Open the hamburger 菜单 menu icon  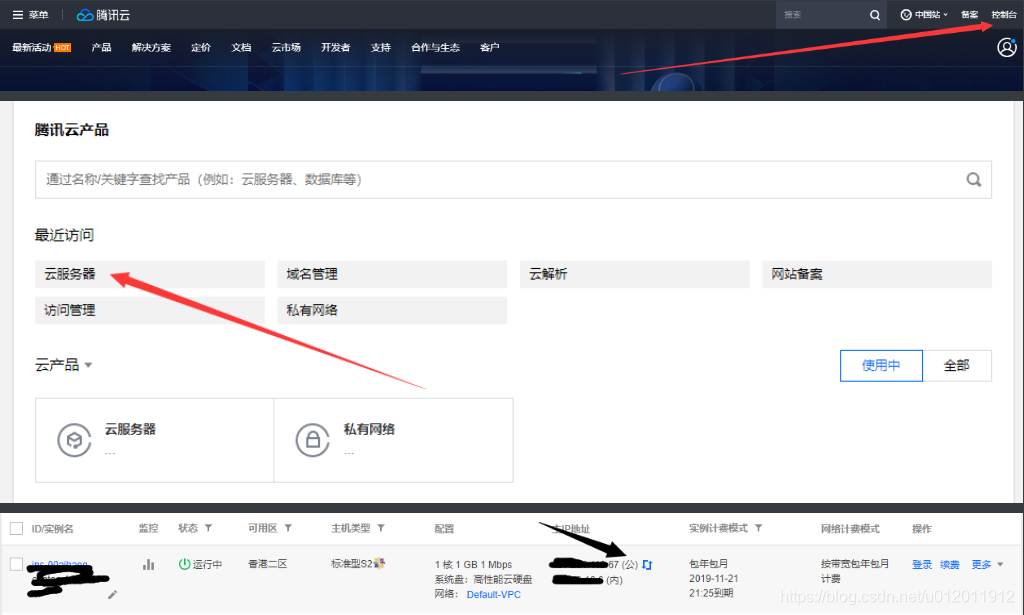click(18, 15)
